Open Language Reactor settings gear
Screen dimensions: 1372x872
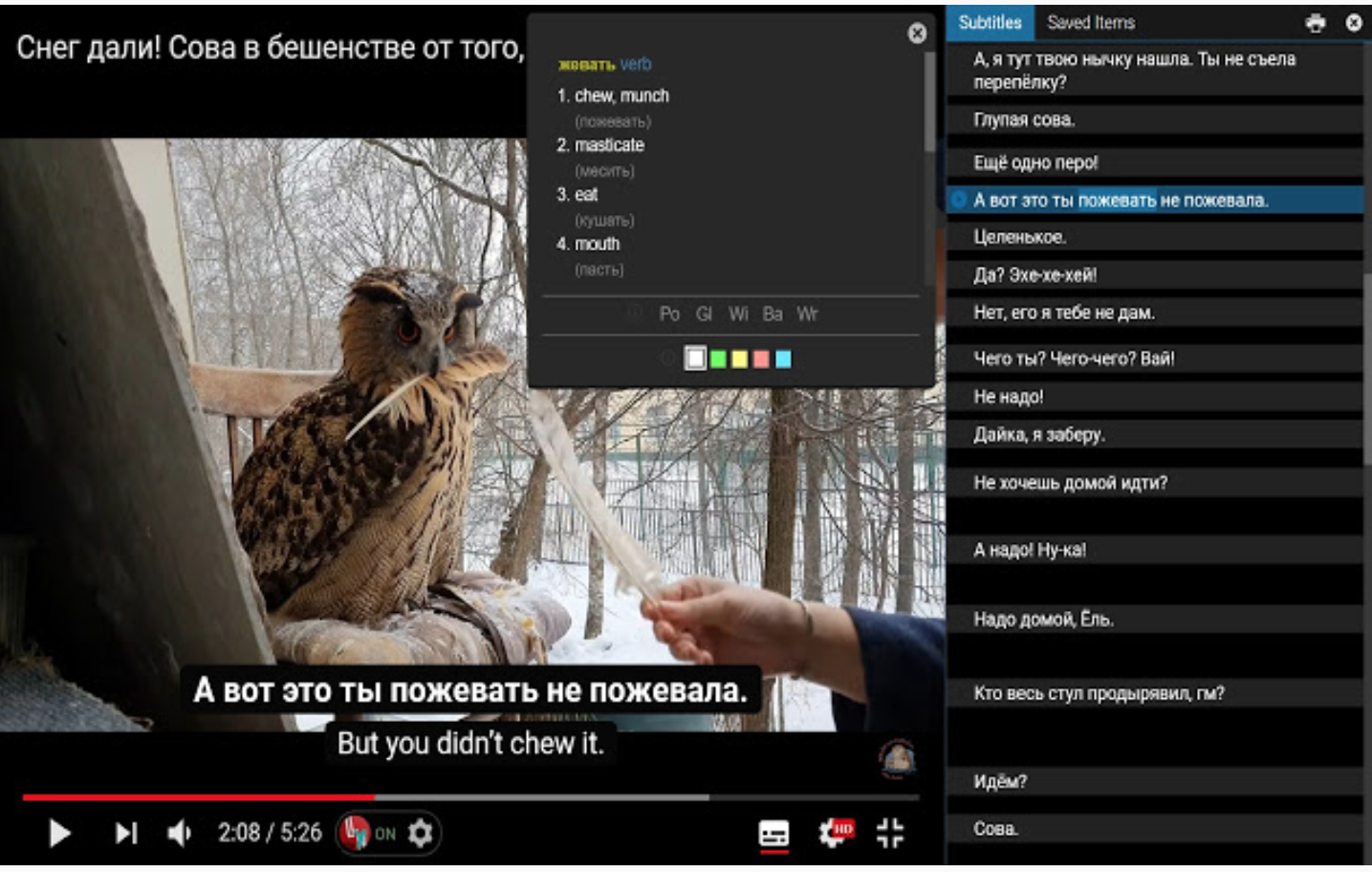point(421,834)
